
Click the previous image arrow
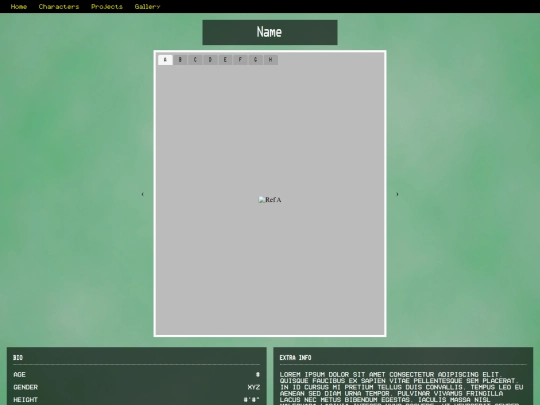click(x=143, y=194)
